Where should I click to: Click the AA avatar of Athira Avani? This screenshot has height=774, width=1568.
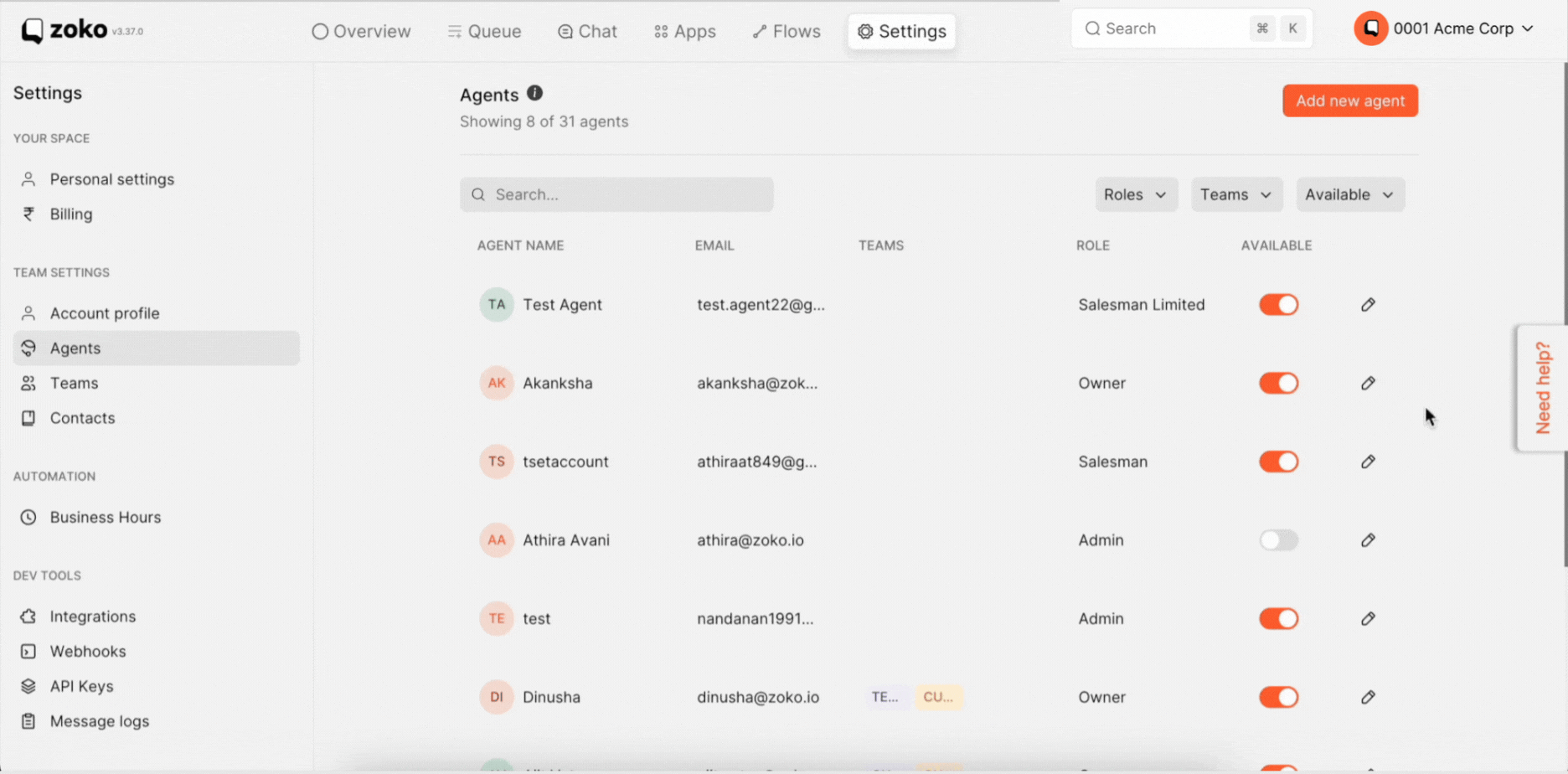497,540
